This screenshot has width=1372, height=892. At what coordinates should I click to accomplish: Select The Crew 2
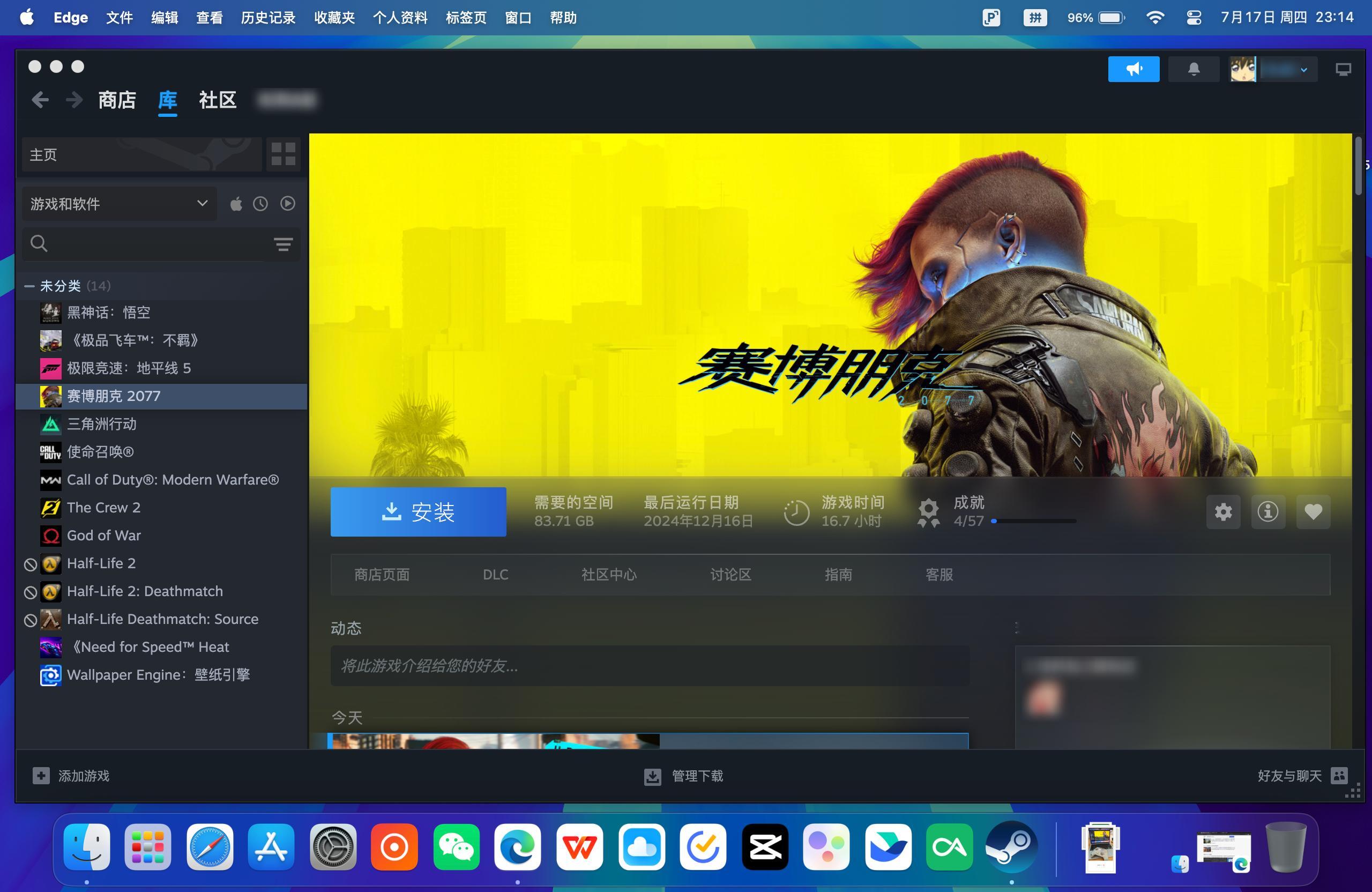[x=162, y=508]
